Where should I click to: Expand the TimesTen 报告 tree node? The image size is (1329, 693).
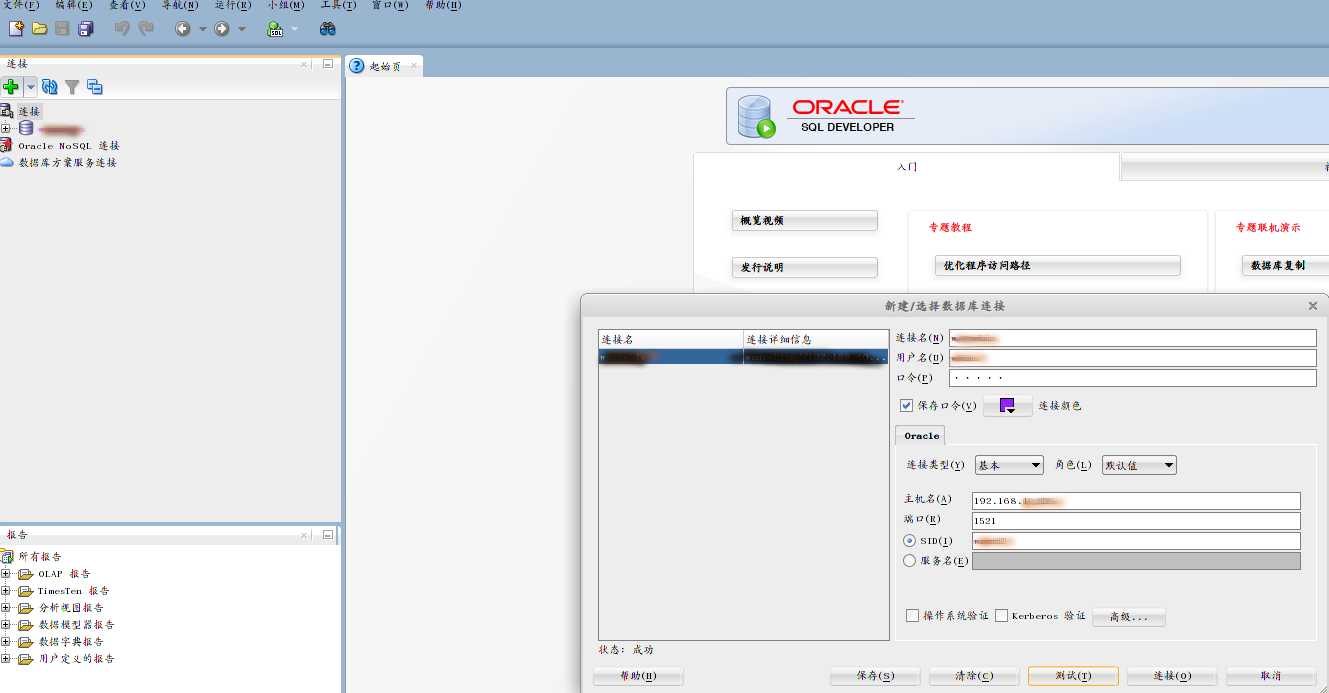point(6,591)
